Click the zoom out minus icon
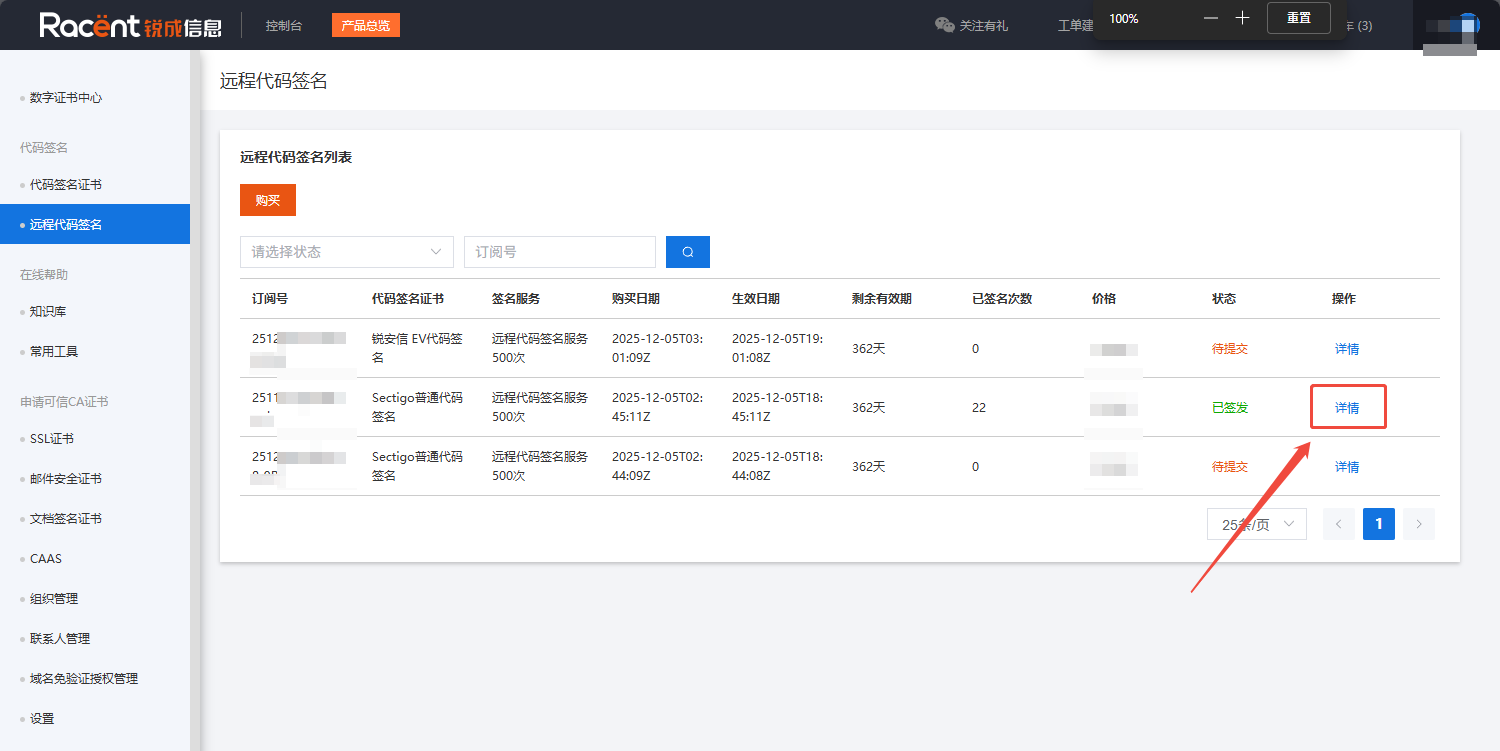Viewport: 1500px width, 751px height. (x=1211, y=18)
